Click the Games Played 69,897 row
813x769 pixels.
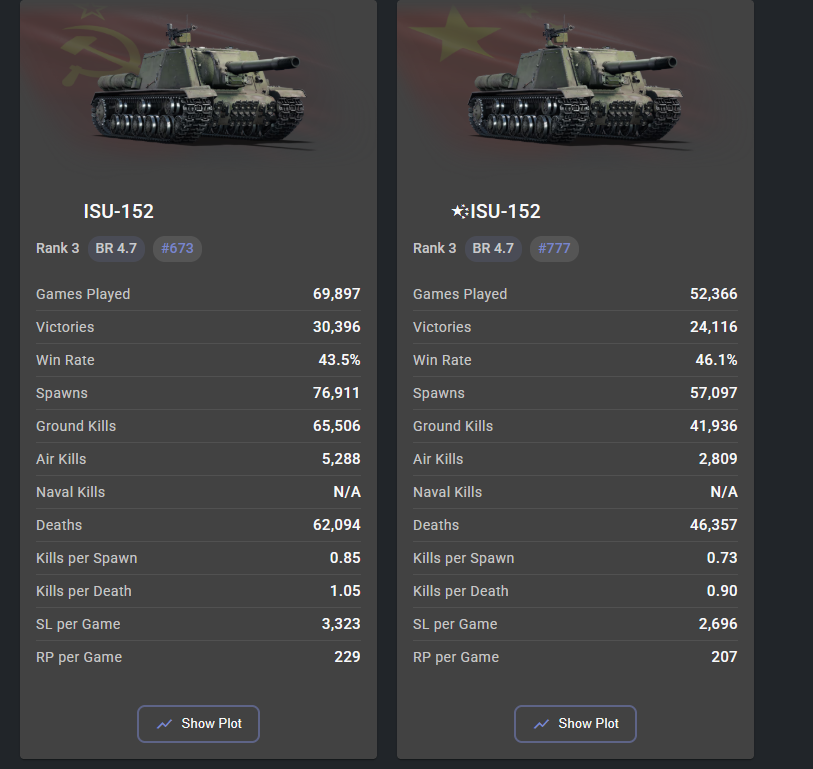pos(198,294)
